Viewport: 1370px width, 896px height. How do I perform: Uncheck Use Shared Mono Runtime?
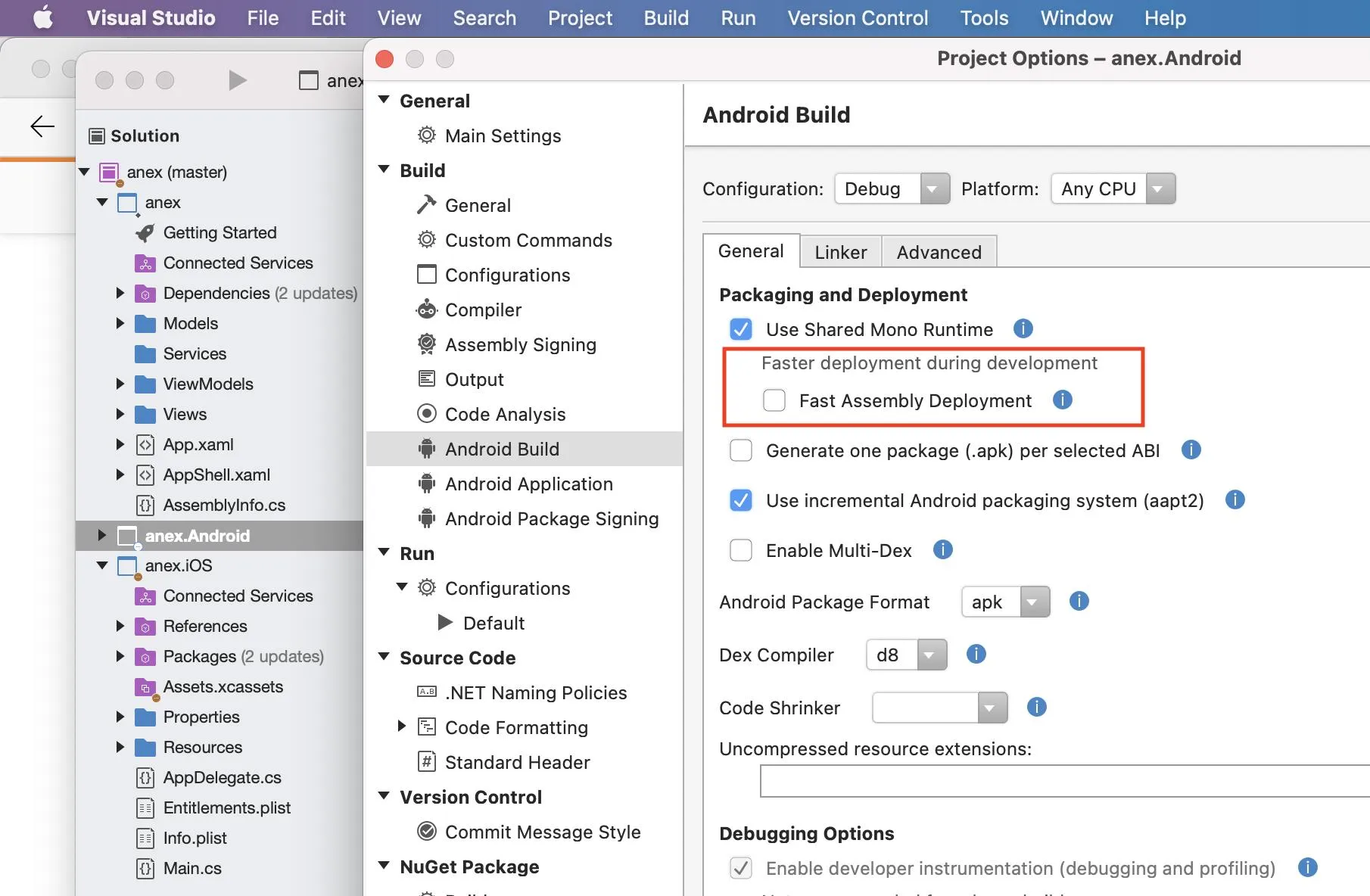(x=741, y=329)
